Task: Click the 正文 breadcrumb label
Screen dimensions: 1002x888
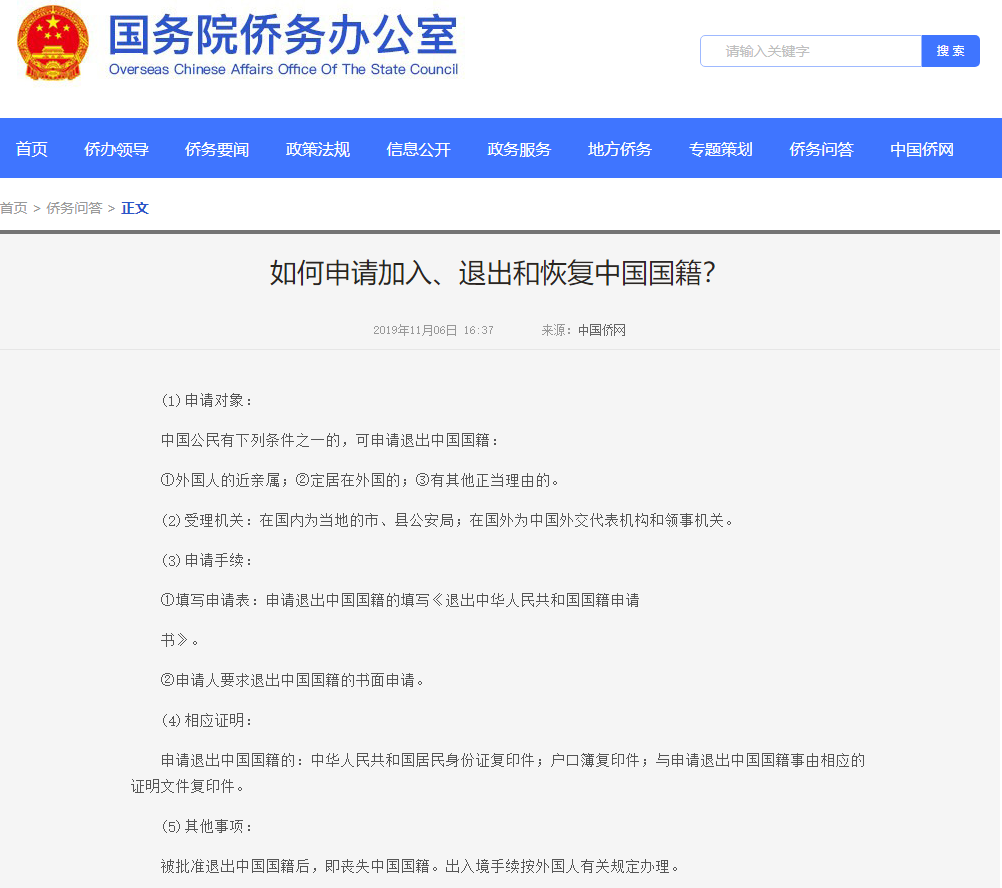Action: point(134,208)
